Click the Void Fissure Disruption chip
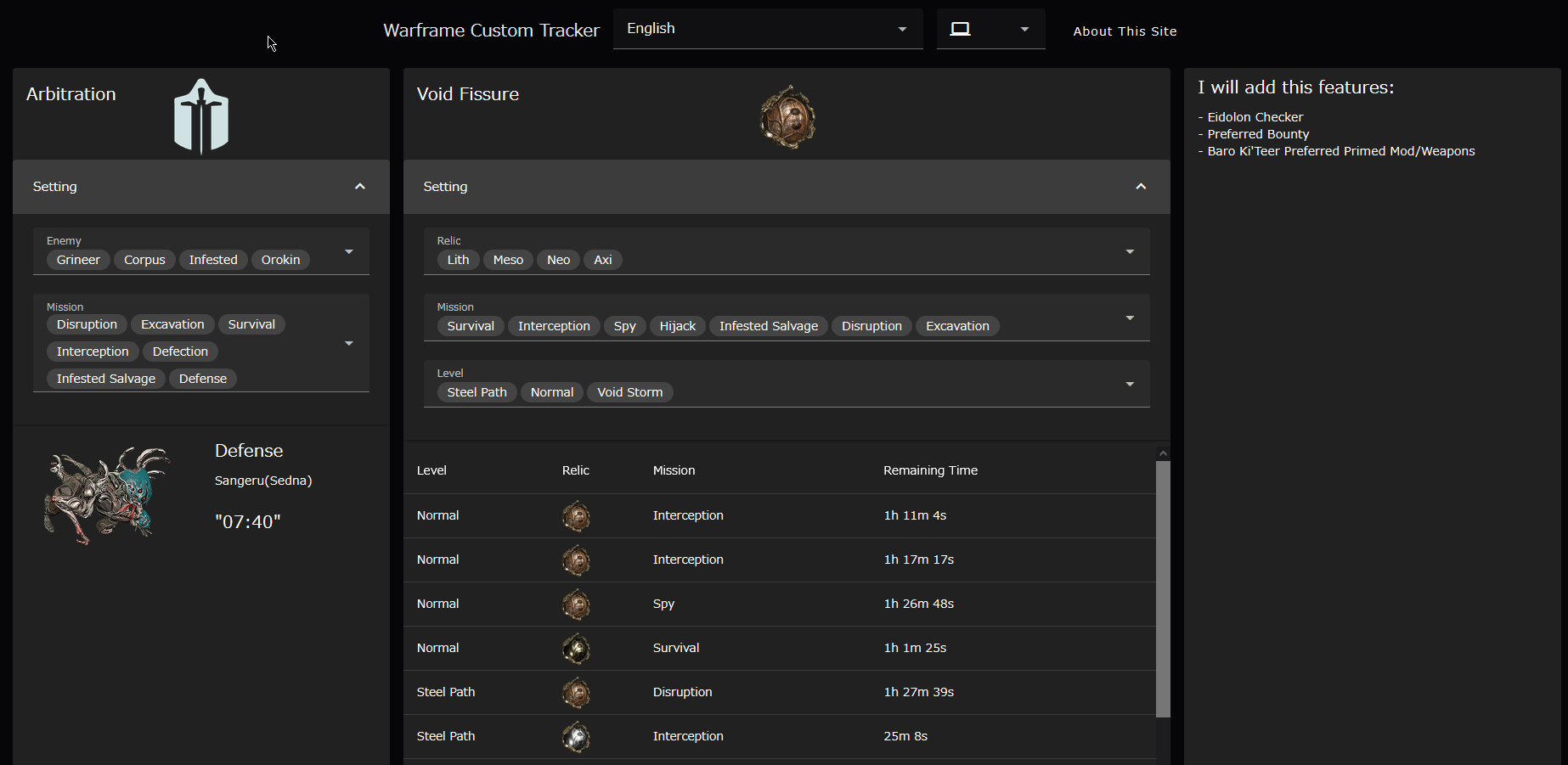The width and height of the screenshot is (1568, 765). [871, 326]
